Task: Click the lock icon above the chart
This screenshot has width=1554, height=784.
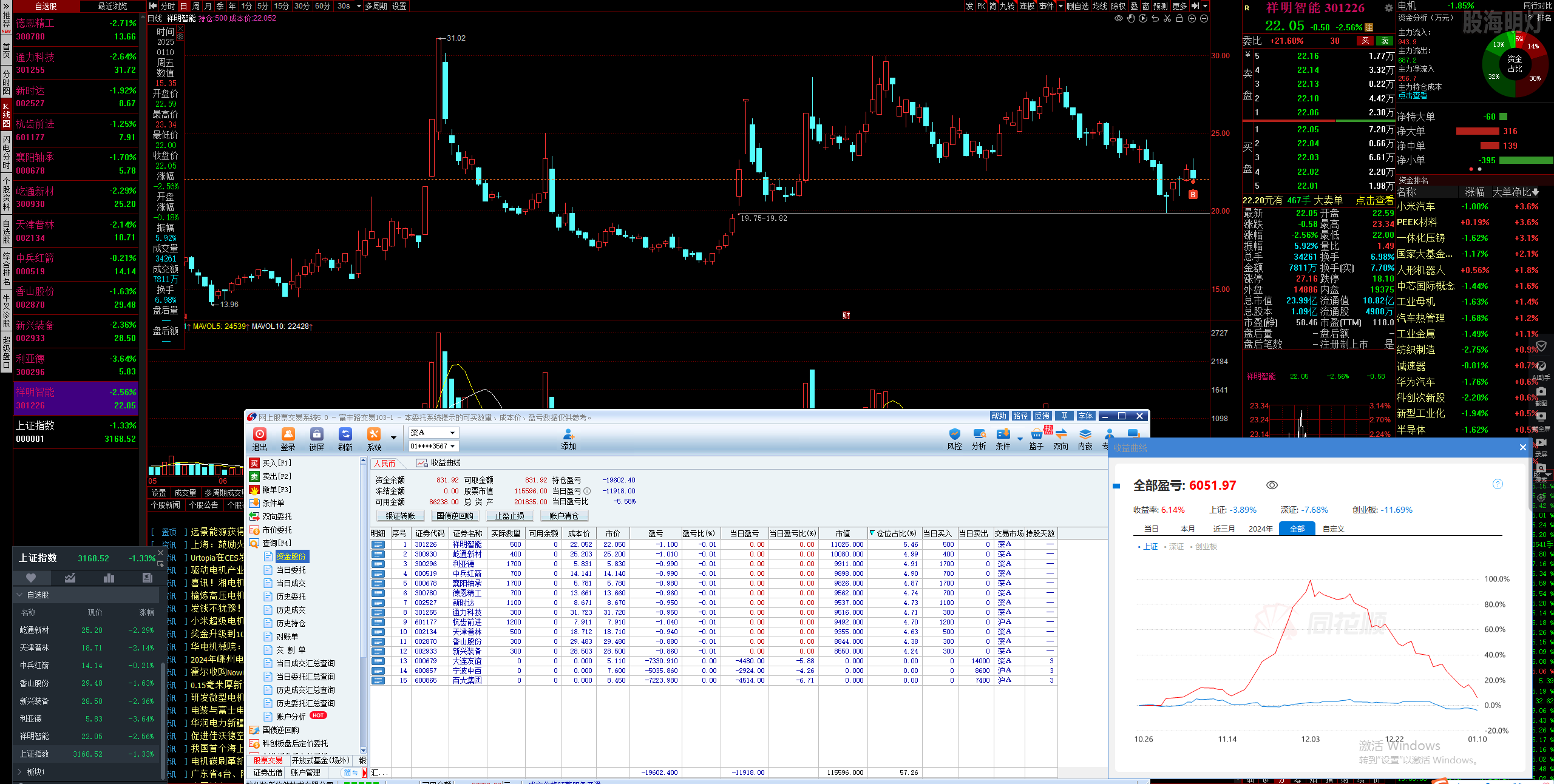Action: pyautogui.click(x=1179, y=19)
